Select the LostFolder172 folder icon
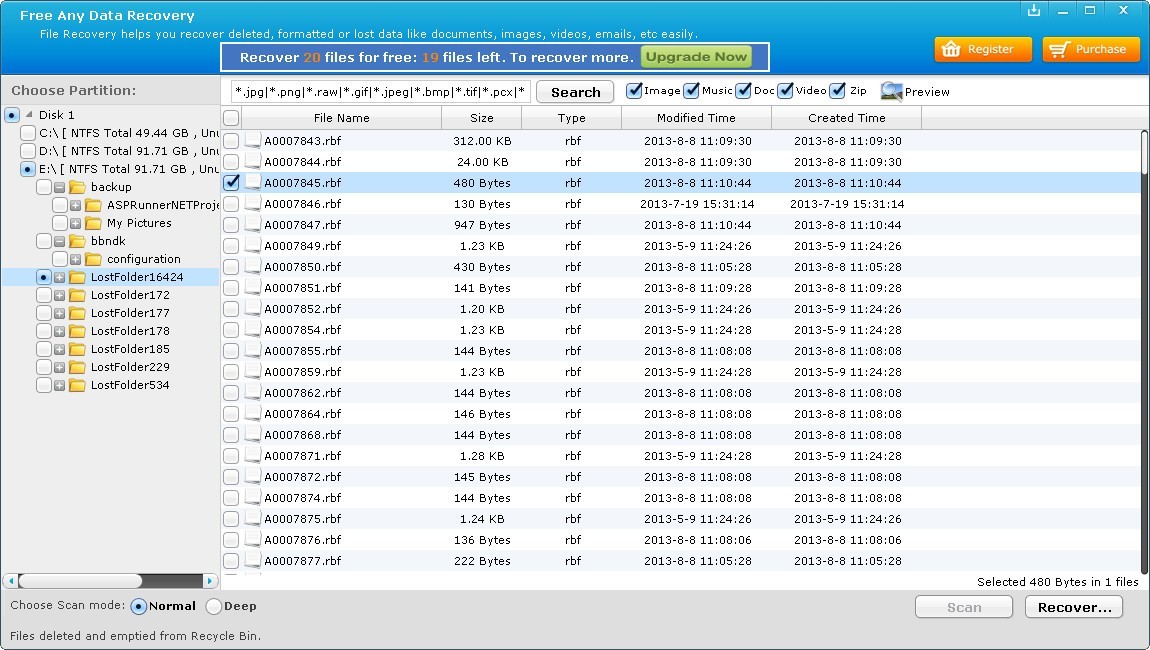 pos(78,294)
